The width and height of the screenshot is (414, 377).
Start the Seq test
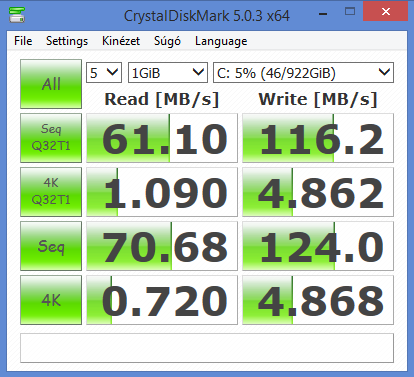(x=51, y=246)
